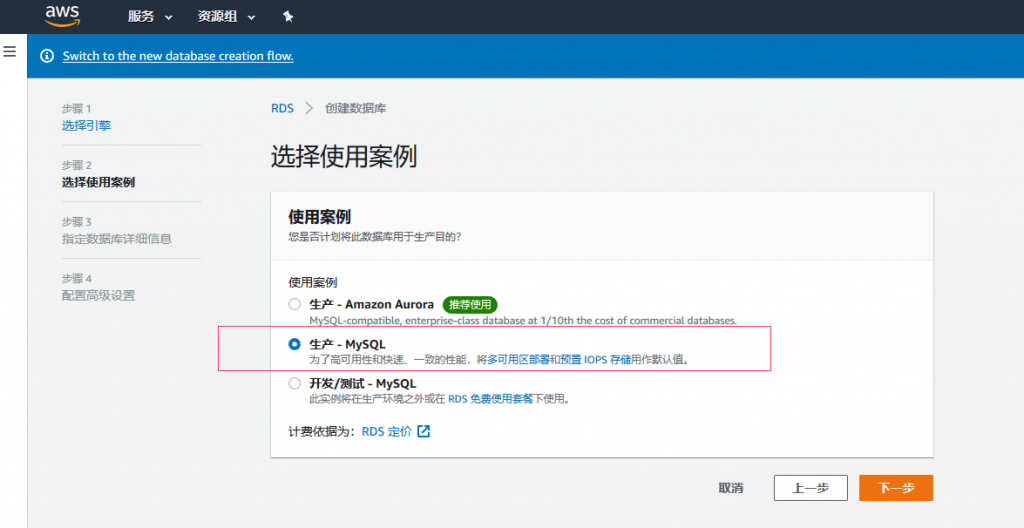Click the 创建数据库 breadcrumb text
1024x528 pixels.
point(356,108)
